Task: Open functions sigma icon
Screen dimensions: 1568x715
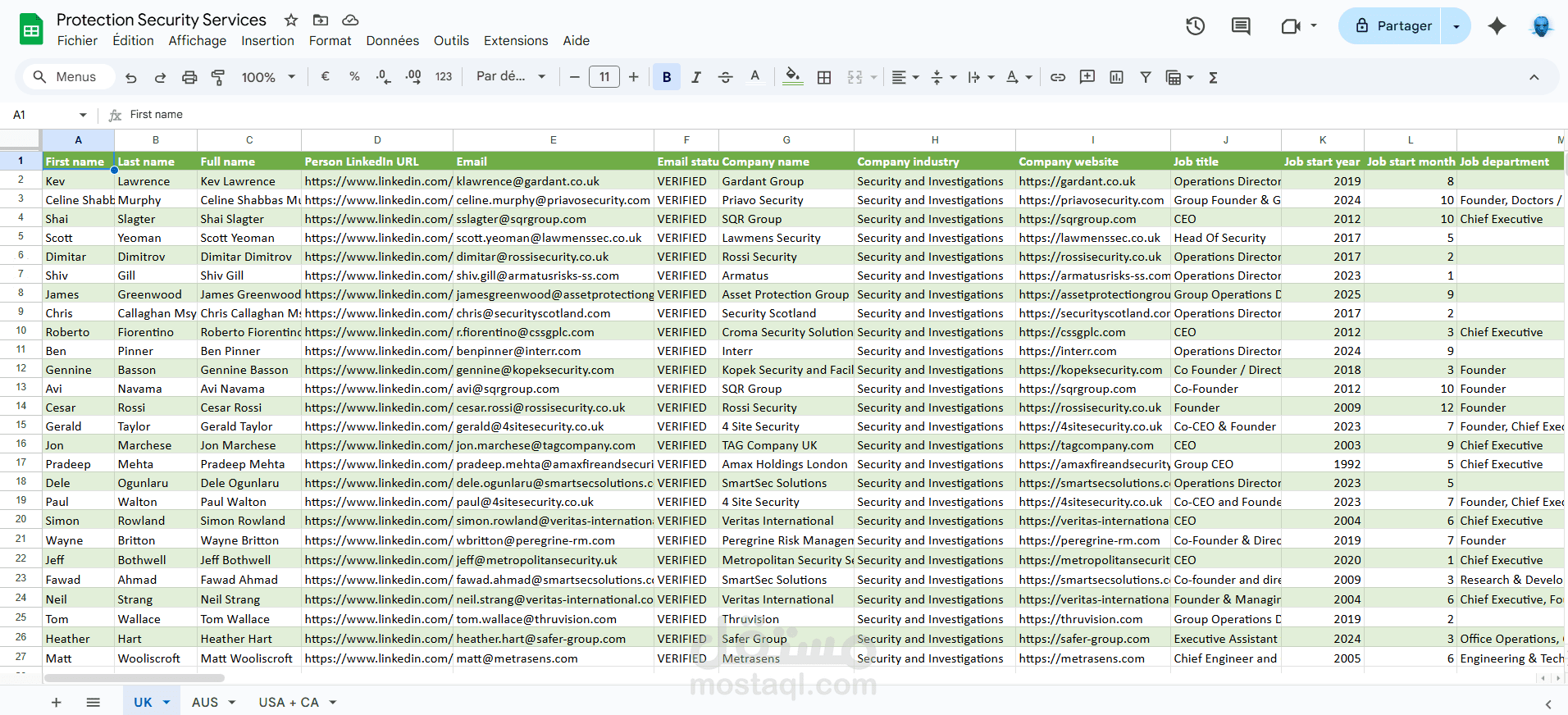Action: click(x=1213, y=77)
